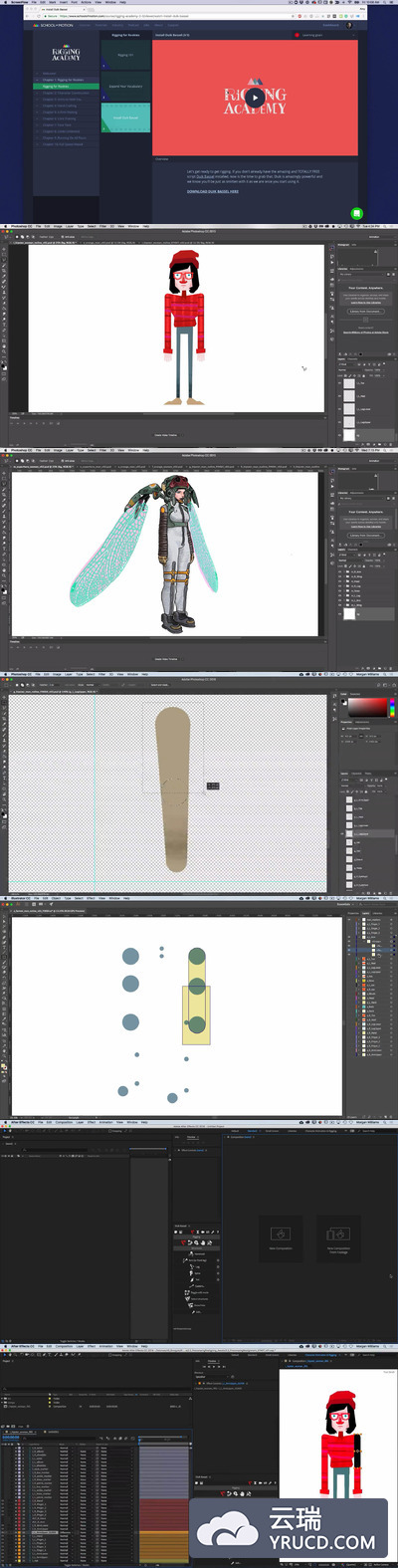This screenshot has width=398, height=1568.
Task: Open Select menu in the dragonfly-girl Photoshop window
Action: click(x=90, y=450)
